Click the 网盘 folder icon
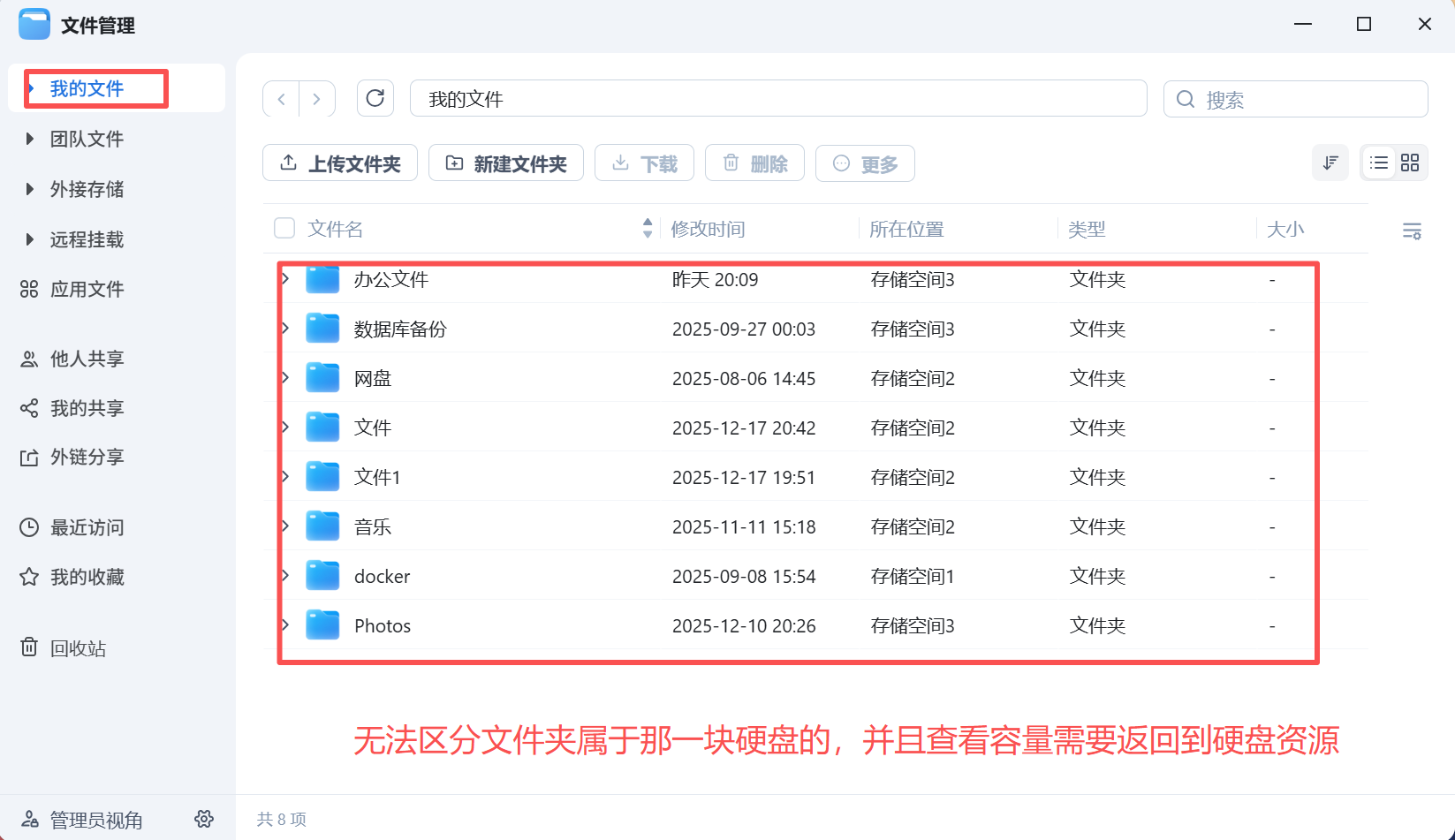1455x840 pixels. (322, 378)
